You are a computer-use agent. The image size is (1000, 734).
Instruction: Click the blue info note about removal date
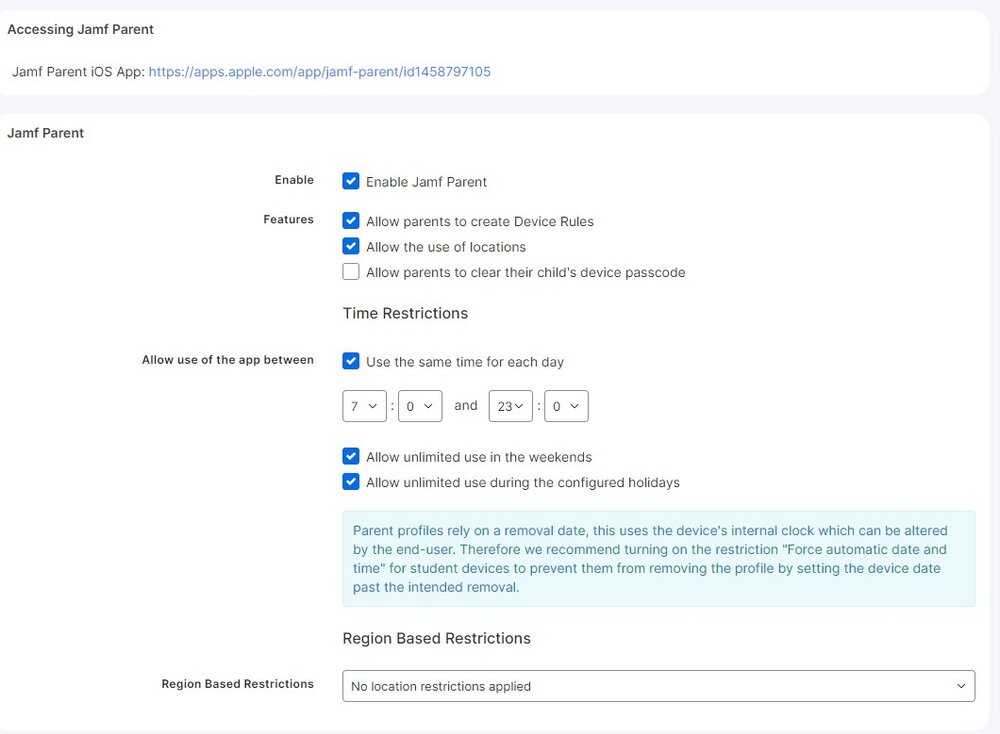coord(658,559)
